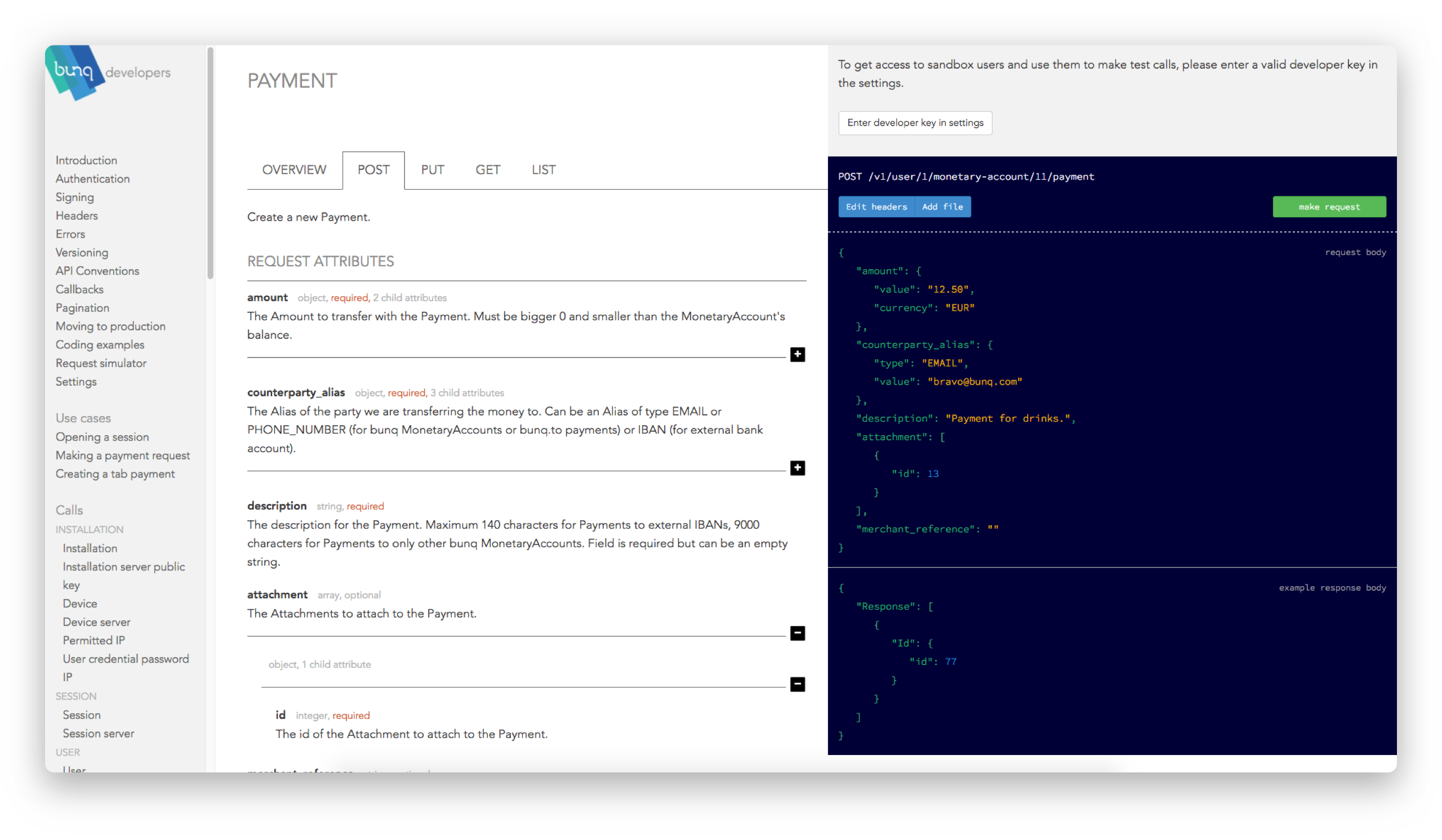The width and height of the screenshot is (1442, 840).
Task: Click the Add file button
Action: click(x=942, y=207)
